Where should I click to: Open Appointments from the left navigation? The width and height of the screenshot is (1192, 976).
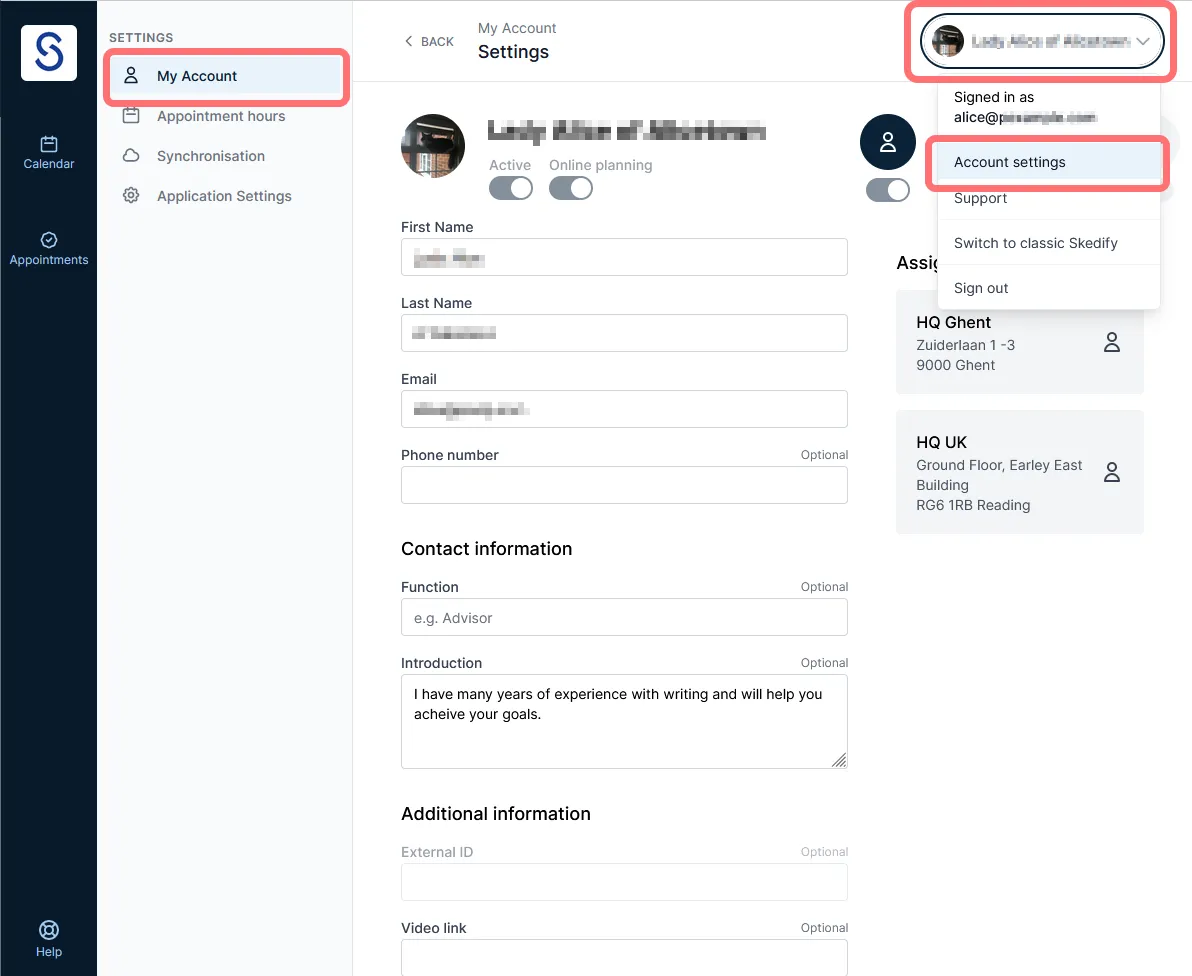coord(49,249)
